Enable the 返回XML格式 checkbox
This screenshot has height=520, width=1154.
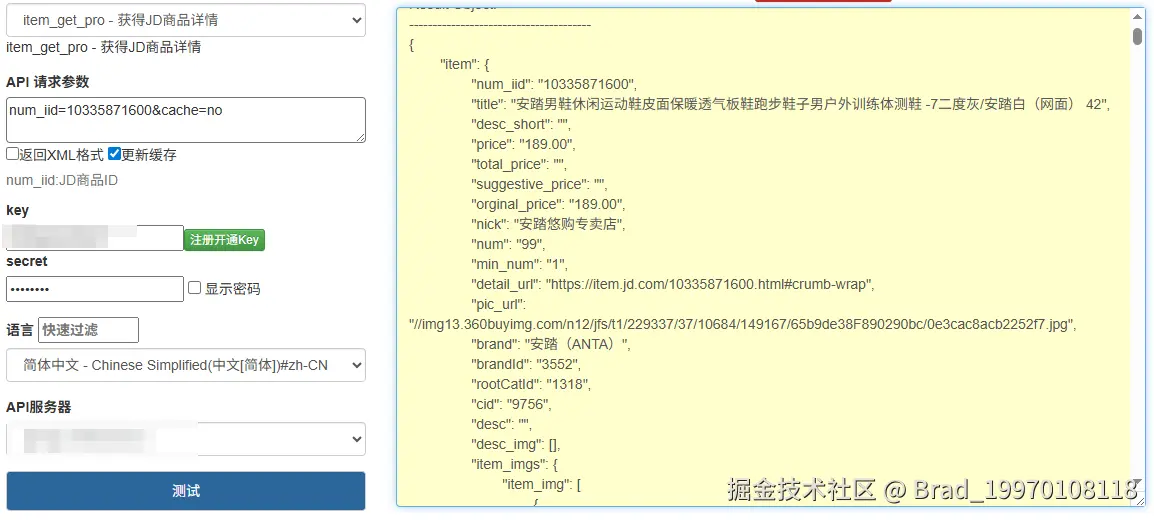13,154
